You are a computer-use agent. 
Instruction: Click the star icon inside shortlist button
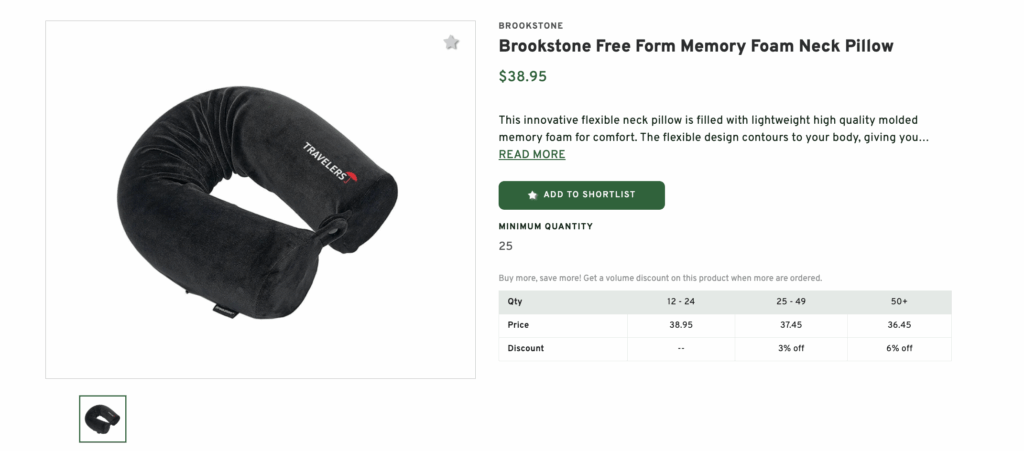point(532,195)
